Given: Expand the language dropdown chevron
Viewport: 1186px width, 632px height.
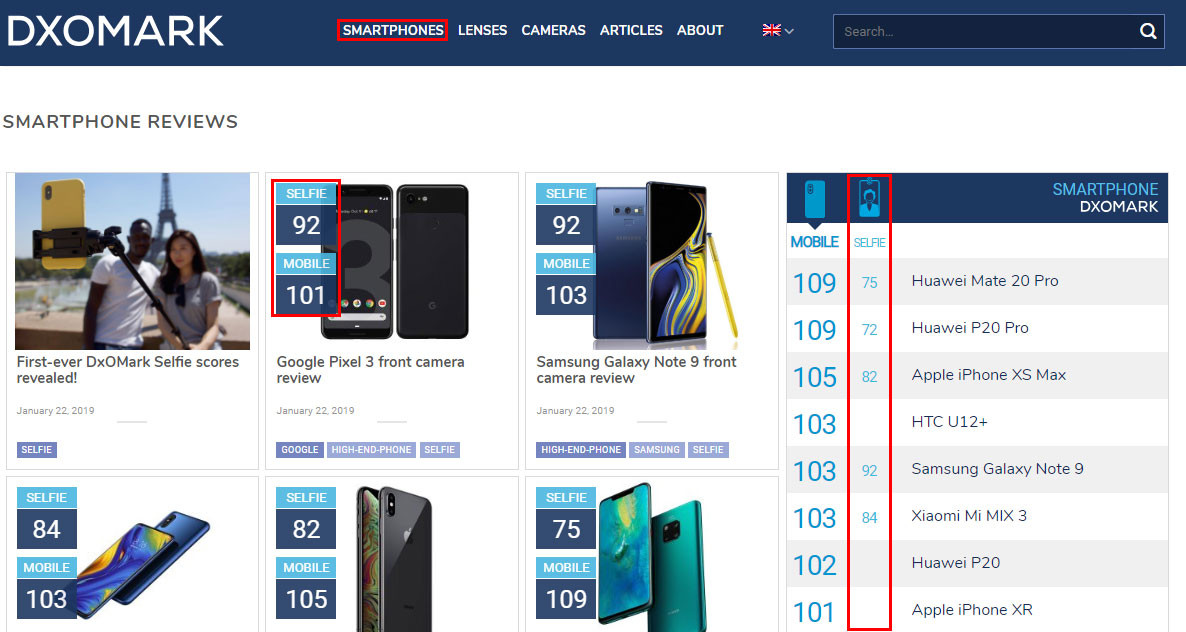Looking at the screenshot, I should (789, 31).
